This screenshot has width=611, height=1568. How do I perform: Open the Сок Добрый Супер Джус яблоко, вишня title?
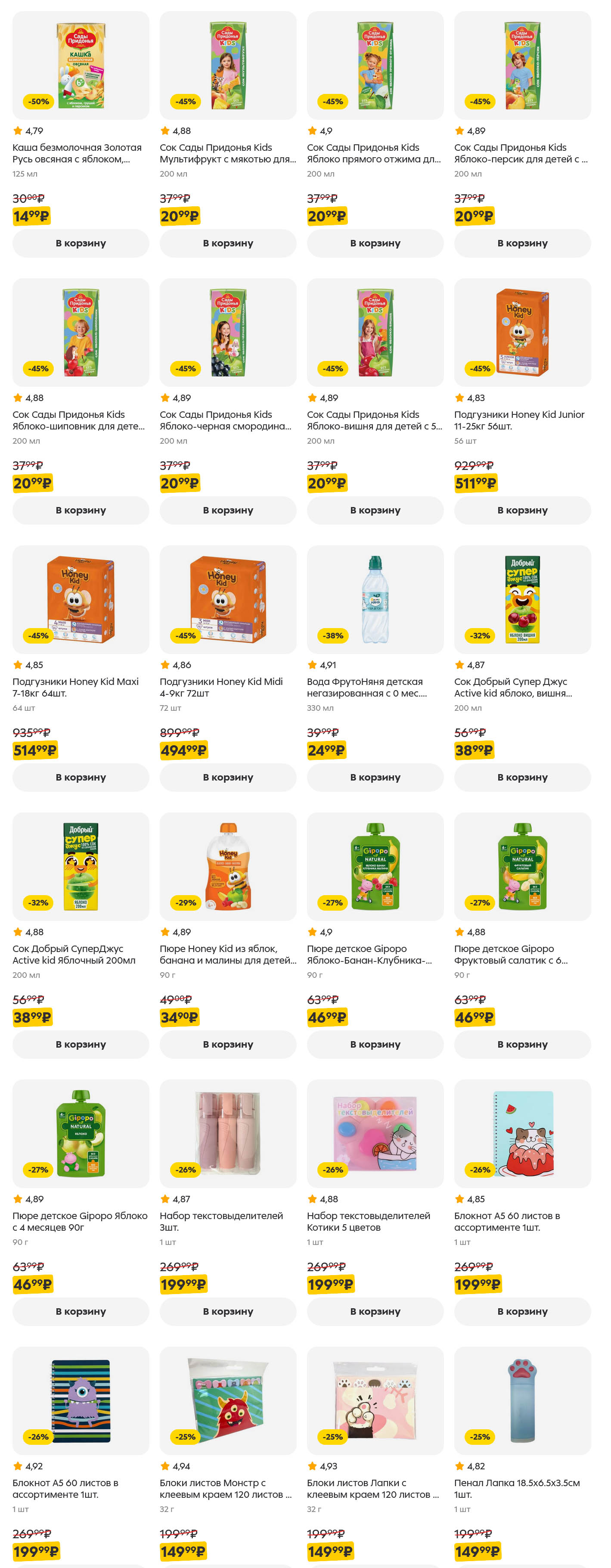click(x=512, y=687)
